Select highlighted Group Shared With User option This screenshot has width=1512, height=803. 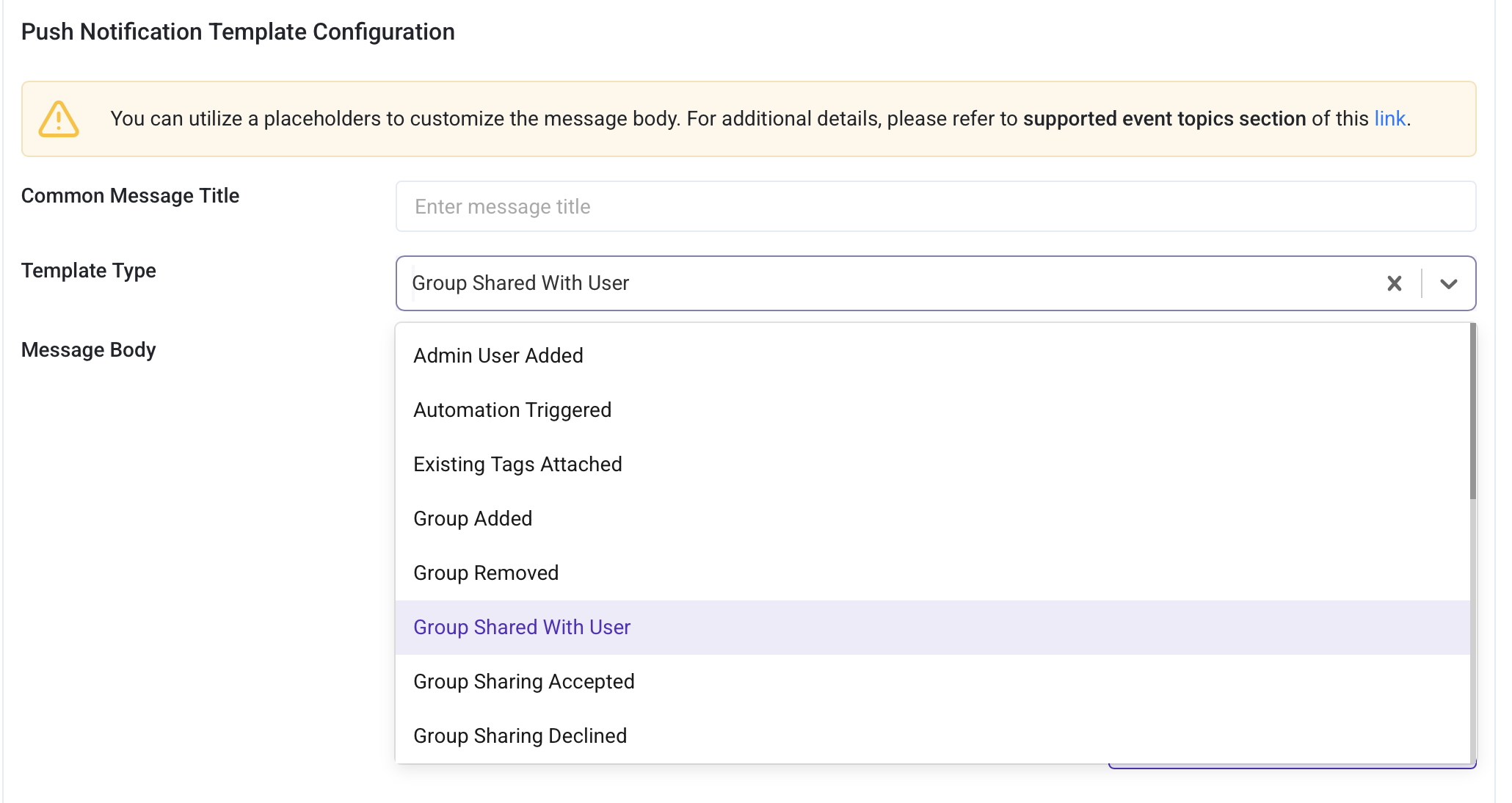(522, 628)
